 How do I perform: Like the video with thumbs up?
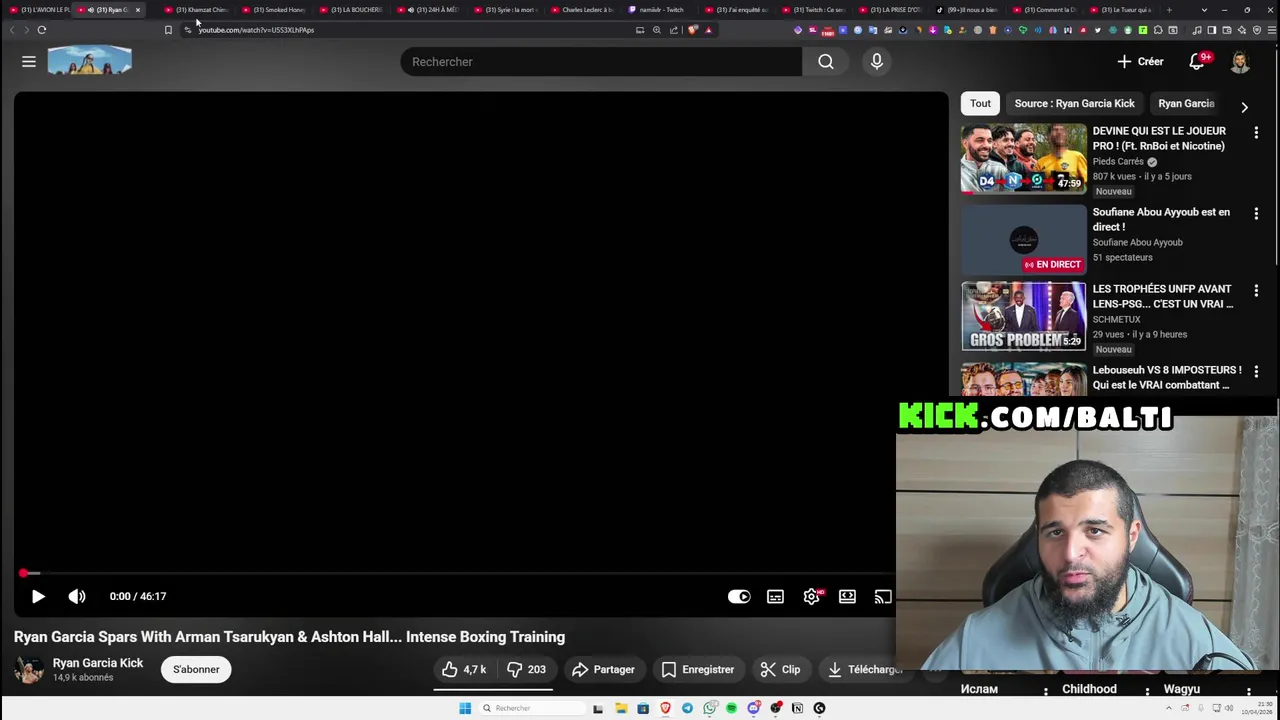[464, 669]
